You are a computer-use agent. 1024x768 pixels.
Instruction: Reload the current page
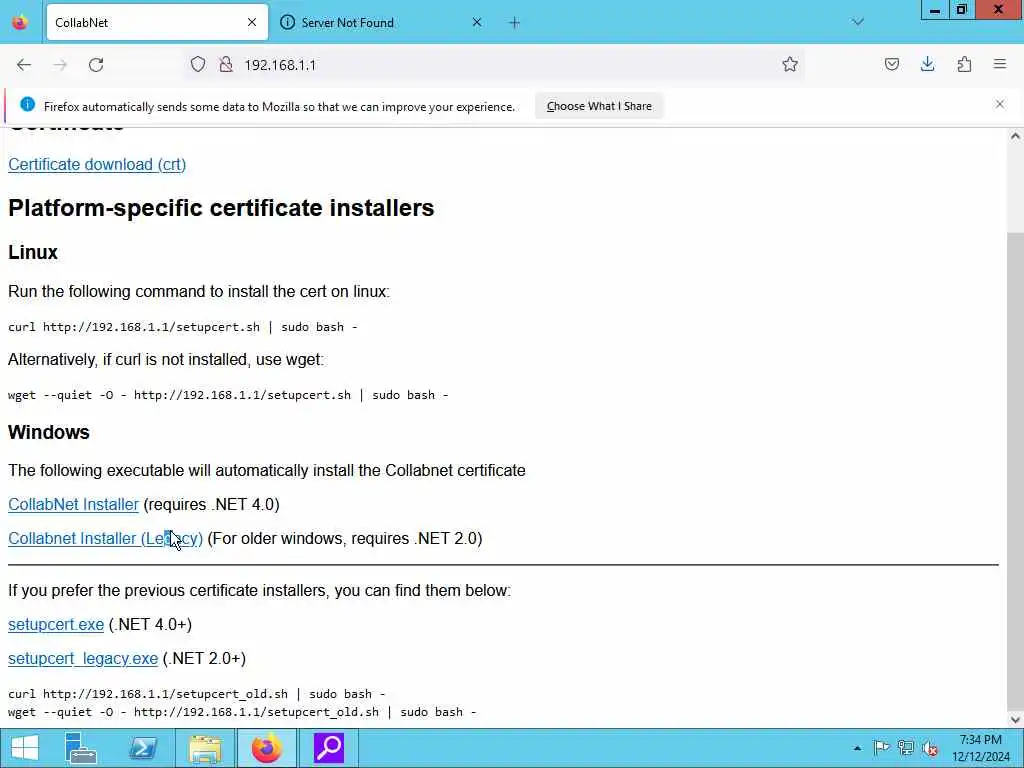96,65
